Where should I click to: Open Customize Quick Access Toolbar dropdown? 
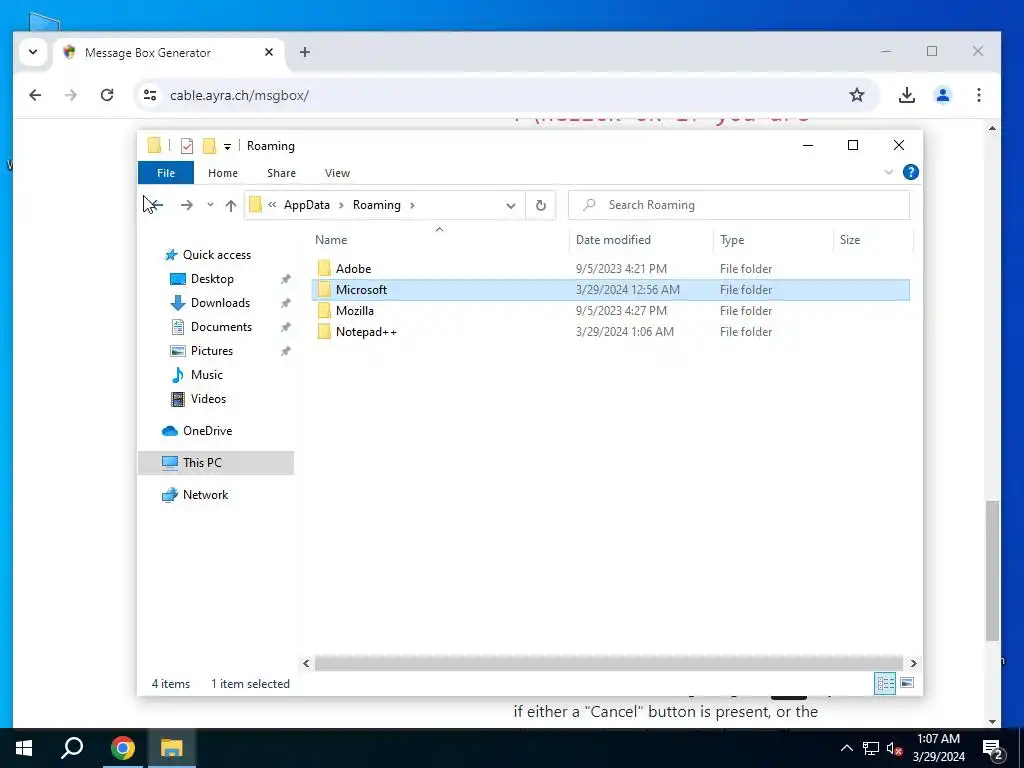tap(227, 146)
